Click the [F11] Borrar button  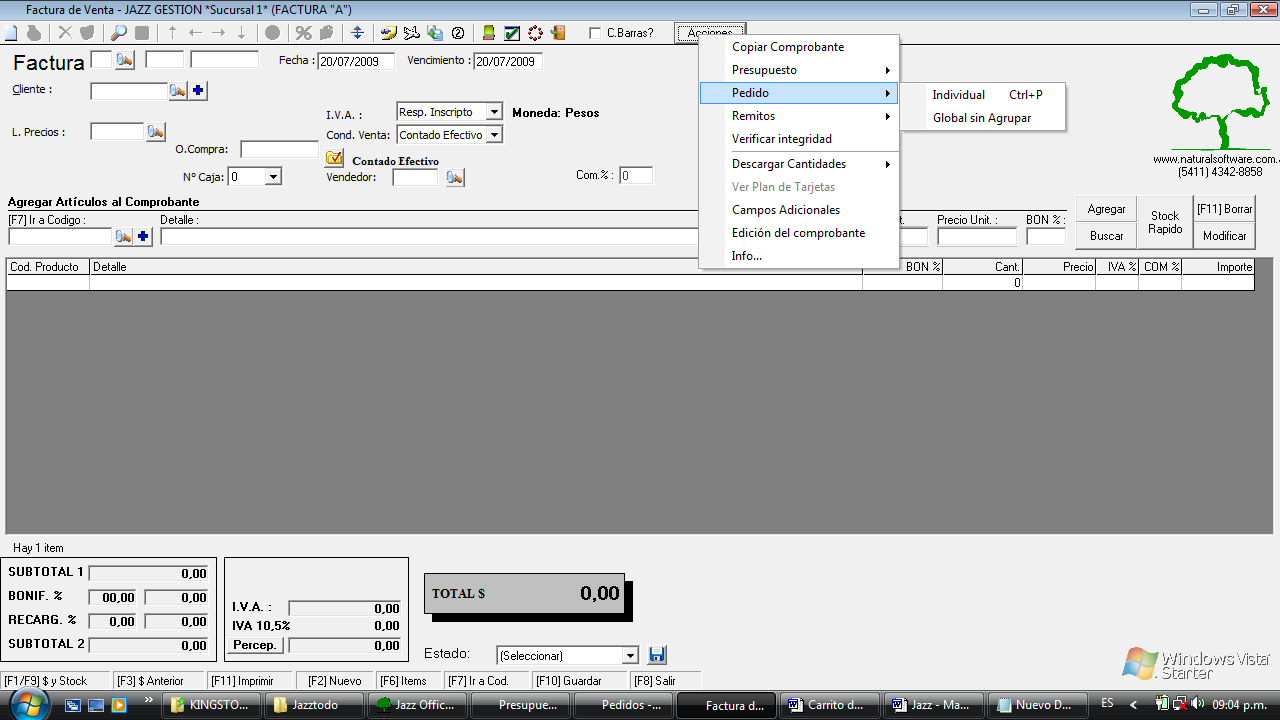[1224, 209]
